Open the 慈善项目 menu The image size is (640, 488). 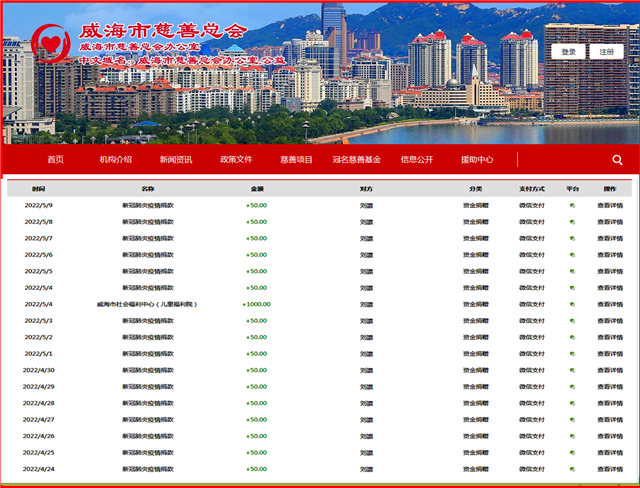[x=296, y=160]
